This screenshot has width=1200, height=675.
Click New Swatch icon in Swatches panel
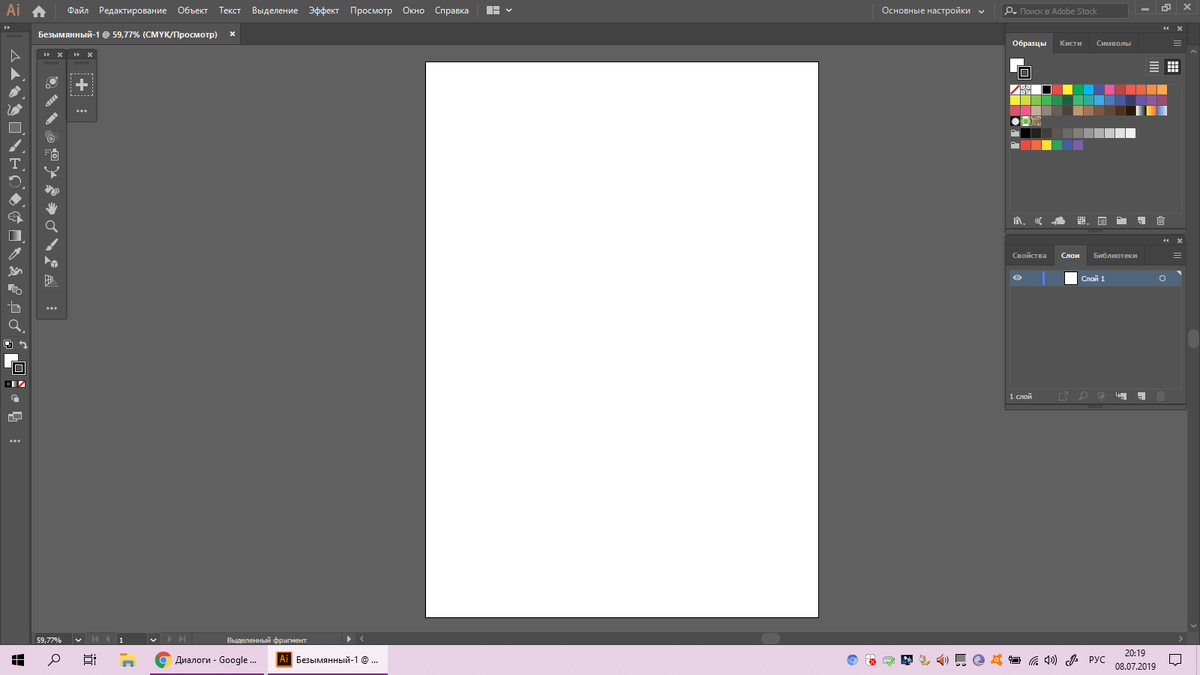click(x=1141, y=220)
